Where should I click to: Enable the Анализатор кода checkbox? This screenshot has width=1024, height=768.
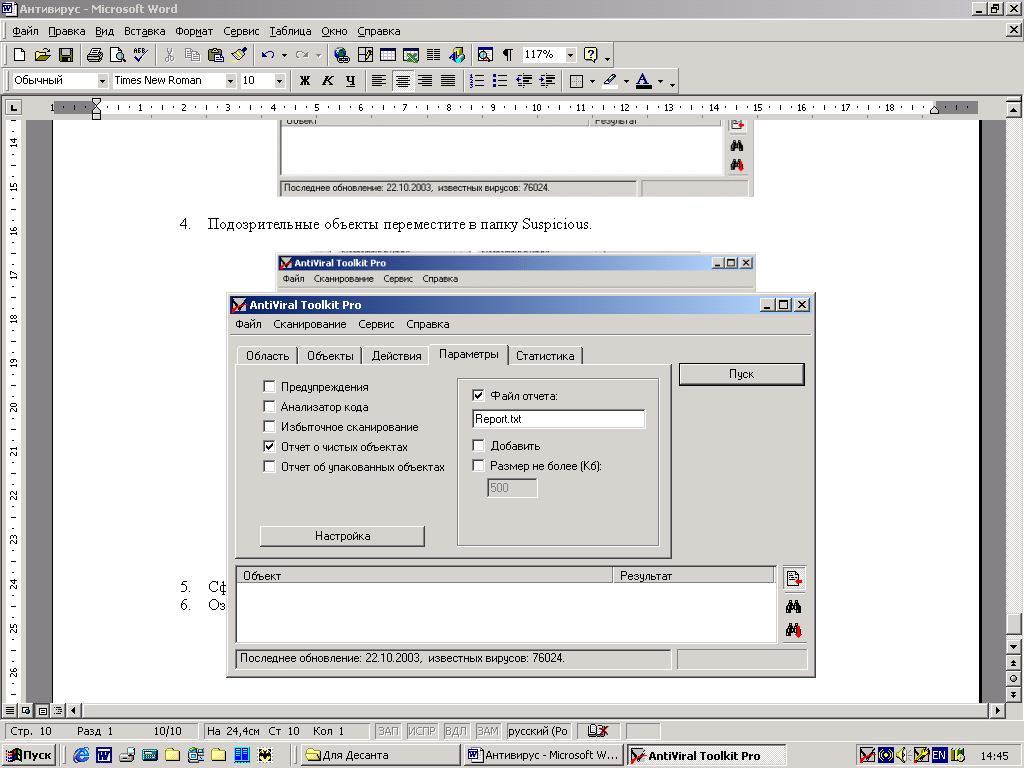click(x=269, y=407)
